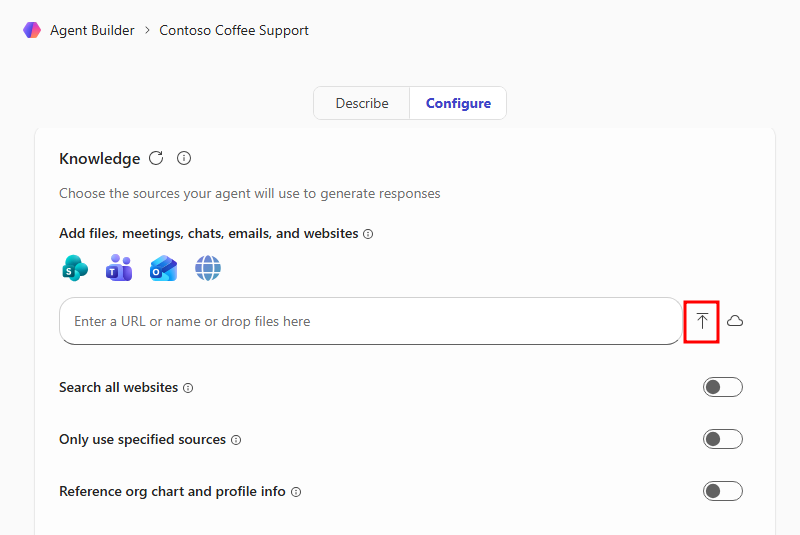Click the cloud files icon
The width and height of the screenshot is (800, 535).
tap(735, 321)
